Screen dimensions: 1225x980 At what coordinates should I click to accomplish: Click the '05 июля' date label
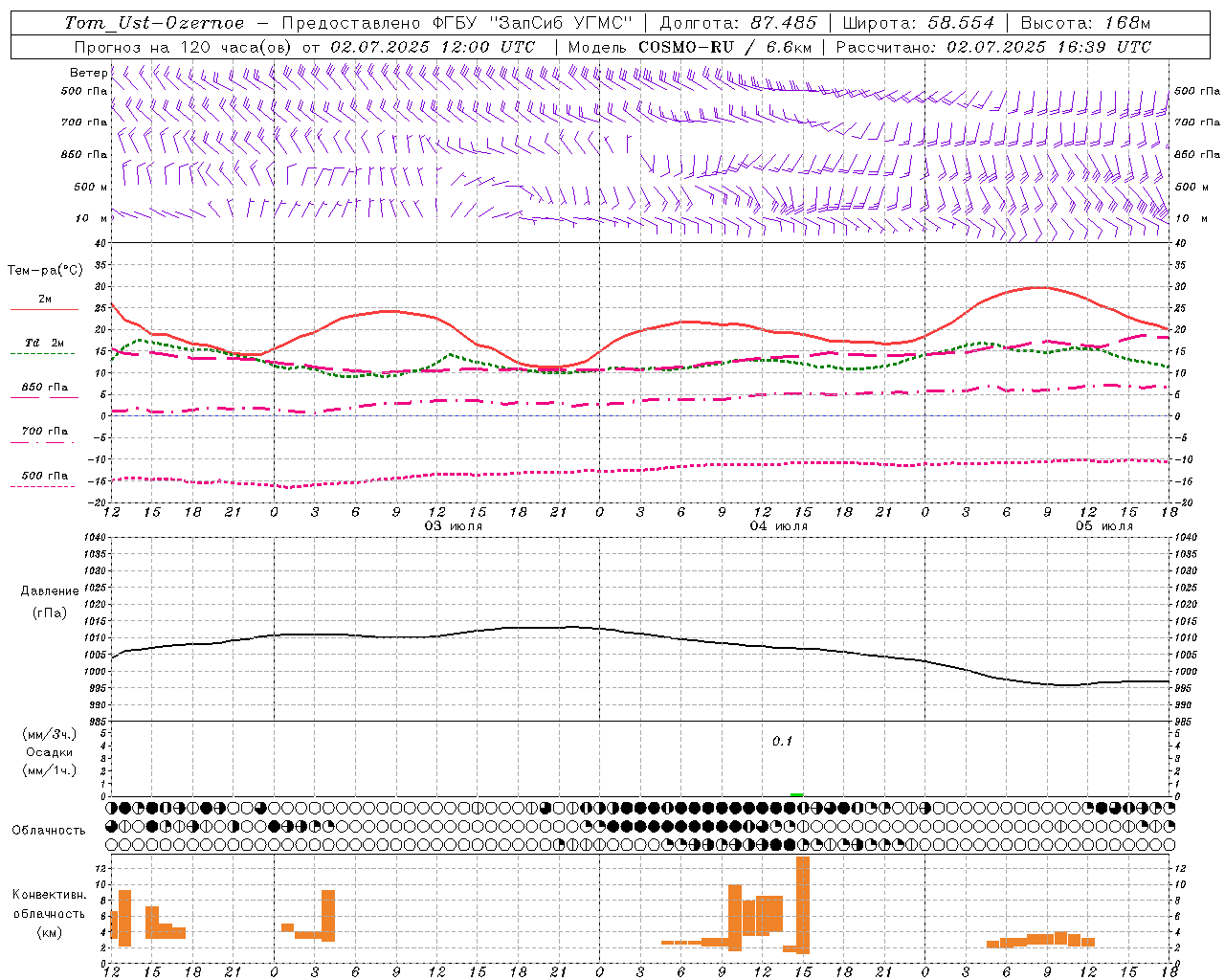pos(1103,526)
